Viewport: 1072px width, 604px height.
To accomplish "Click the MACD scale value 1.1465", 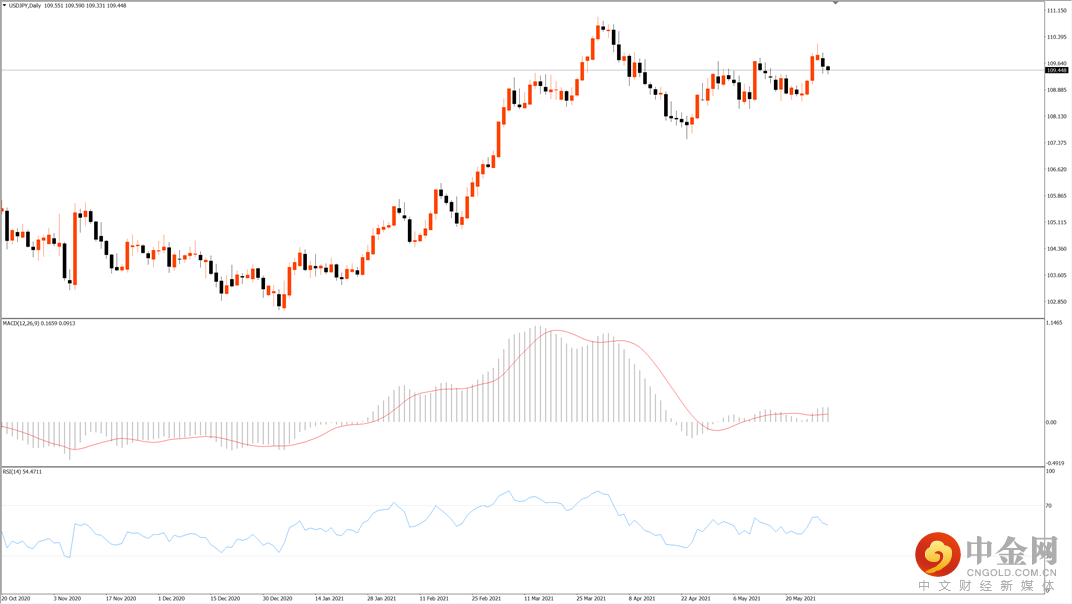I will pos(1055,322).
